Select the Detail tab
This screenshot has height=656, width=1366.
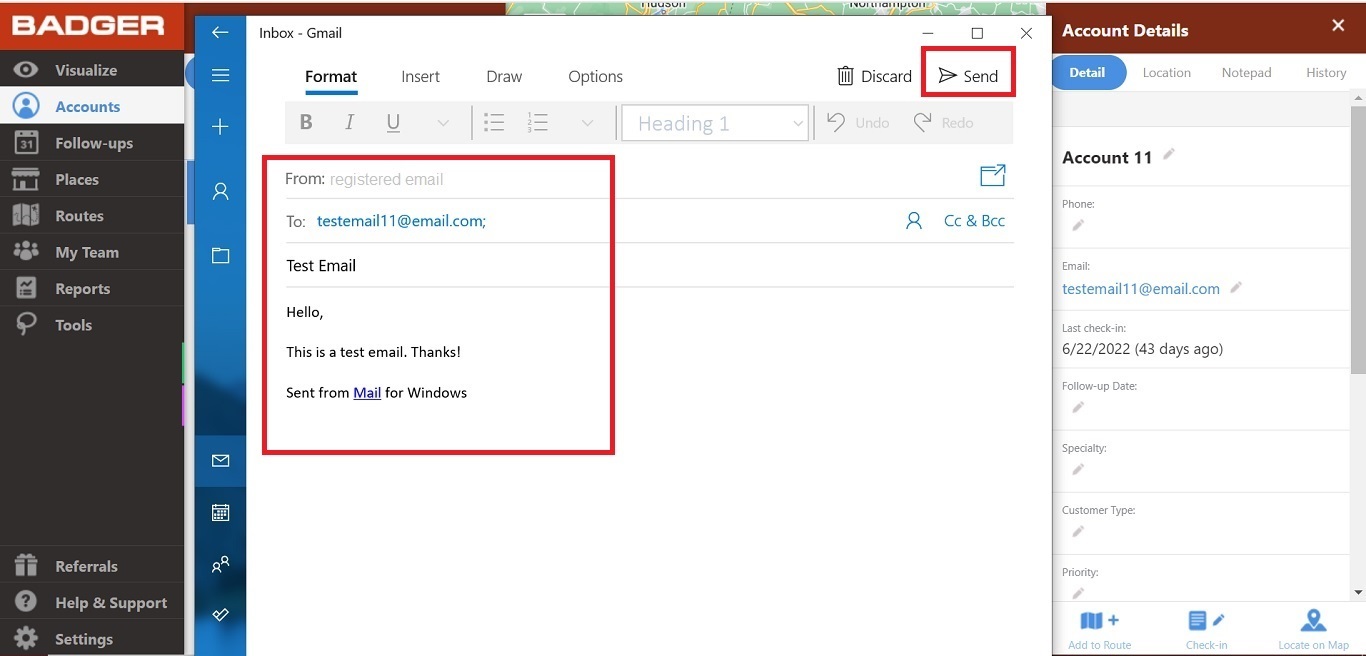coord(1088,72)
